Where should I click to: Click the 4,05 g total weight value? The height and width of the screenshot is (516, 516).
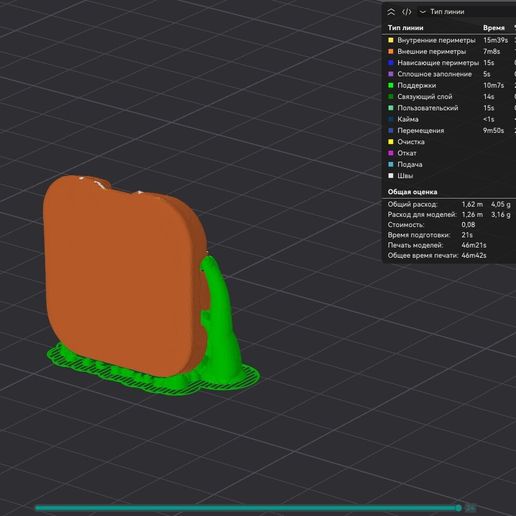[x=500, y=204]
